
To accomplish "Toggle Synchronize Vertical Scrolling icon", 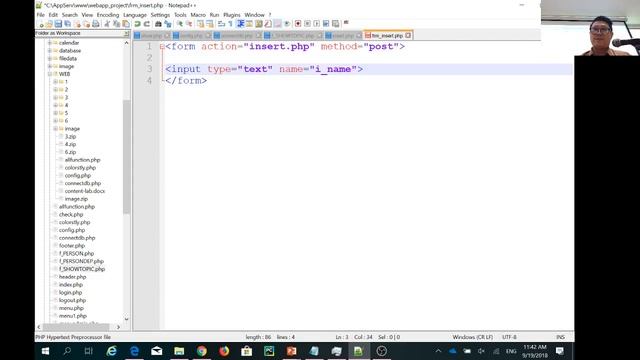I will click(200, 24).
